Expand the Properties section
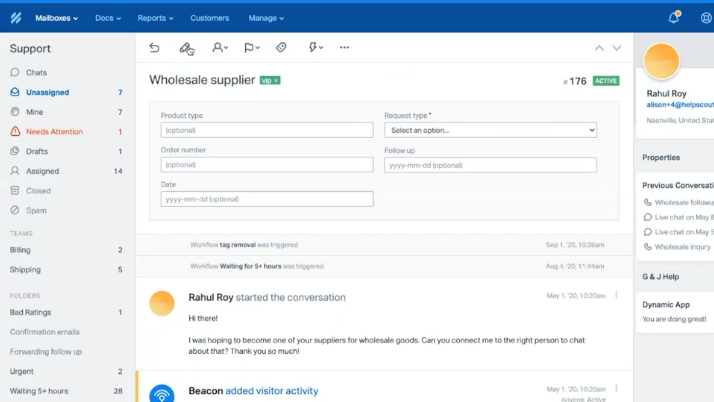Image resolution: width=714 pixels, height=402 pixels. coord(661,158)
